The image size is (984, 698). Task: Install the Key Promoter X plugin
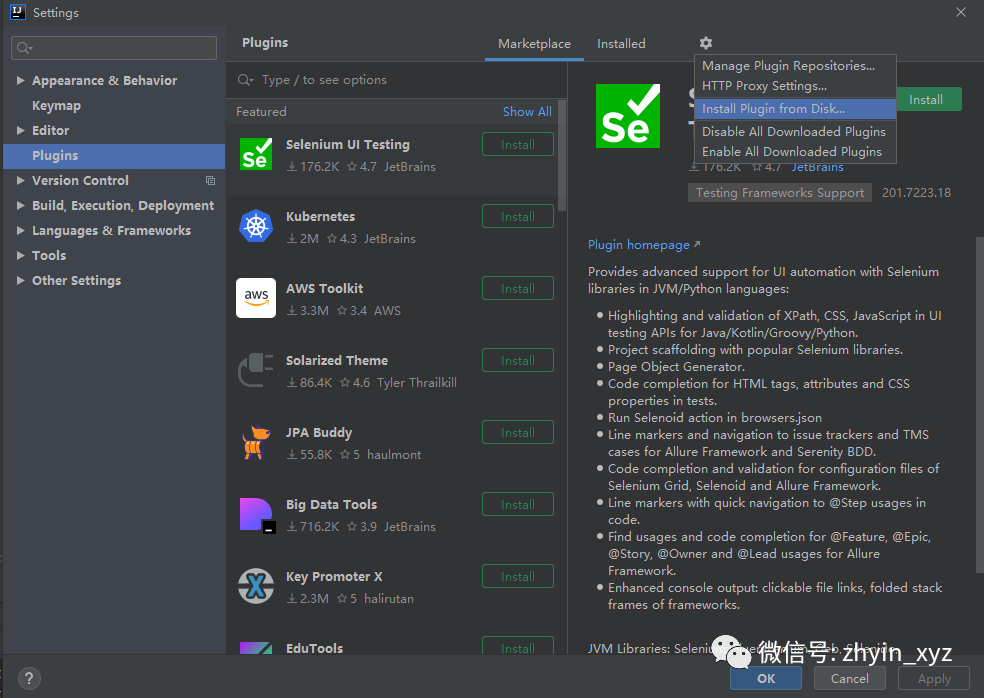click(518, 577)
